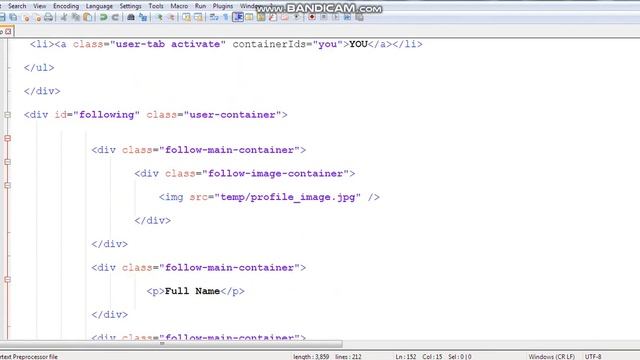
Task: Click the Preprocessor file type status text
Action: 29,357
